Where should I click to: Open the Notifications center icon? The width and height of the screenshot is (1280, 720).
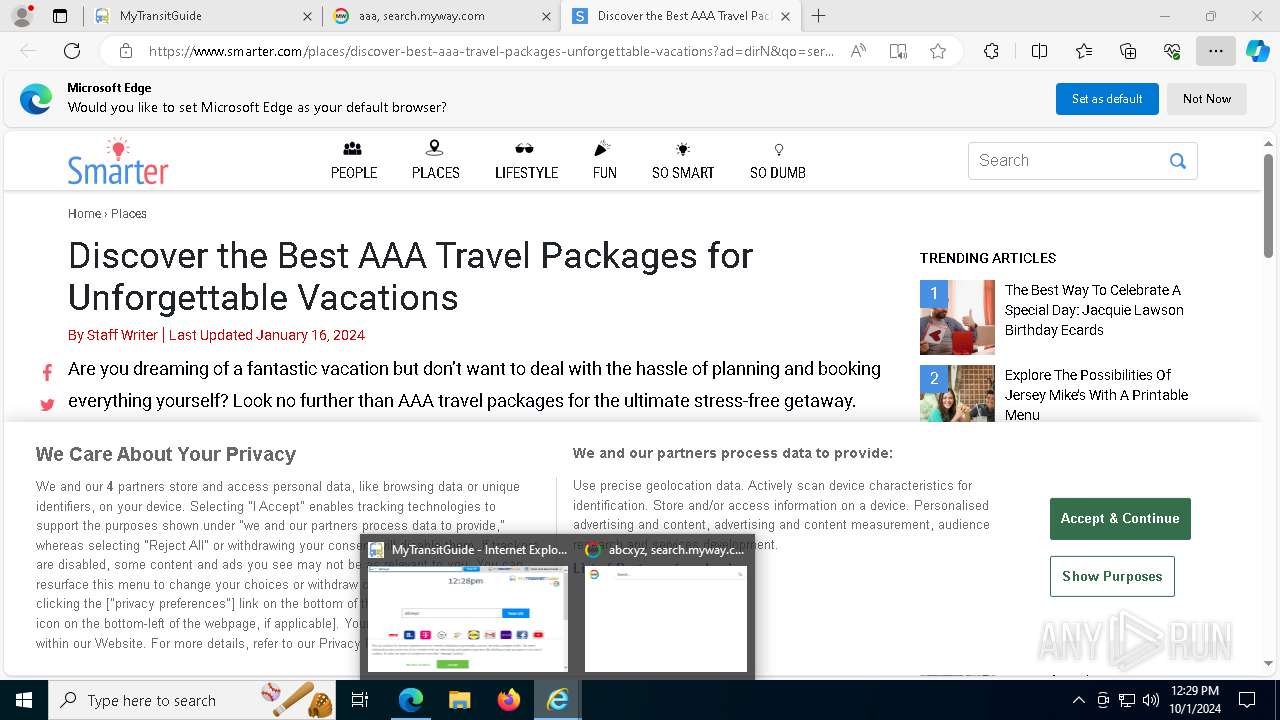pos(1247,700)
